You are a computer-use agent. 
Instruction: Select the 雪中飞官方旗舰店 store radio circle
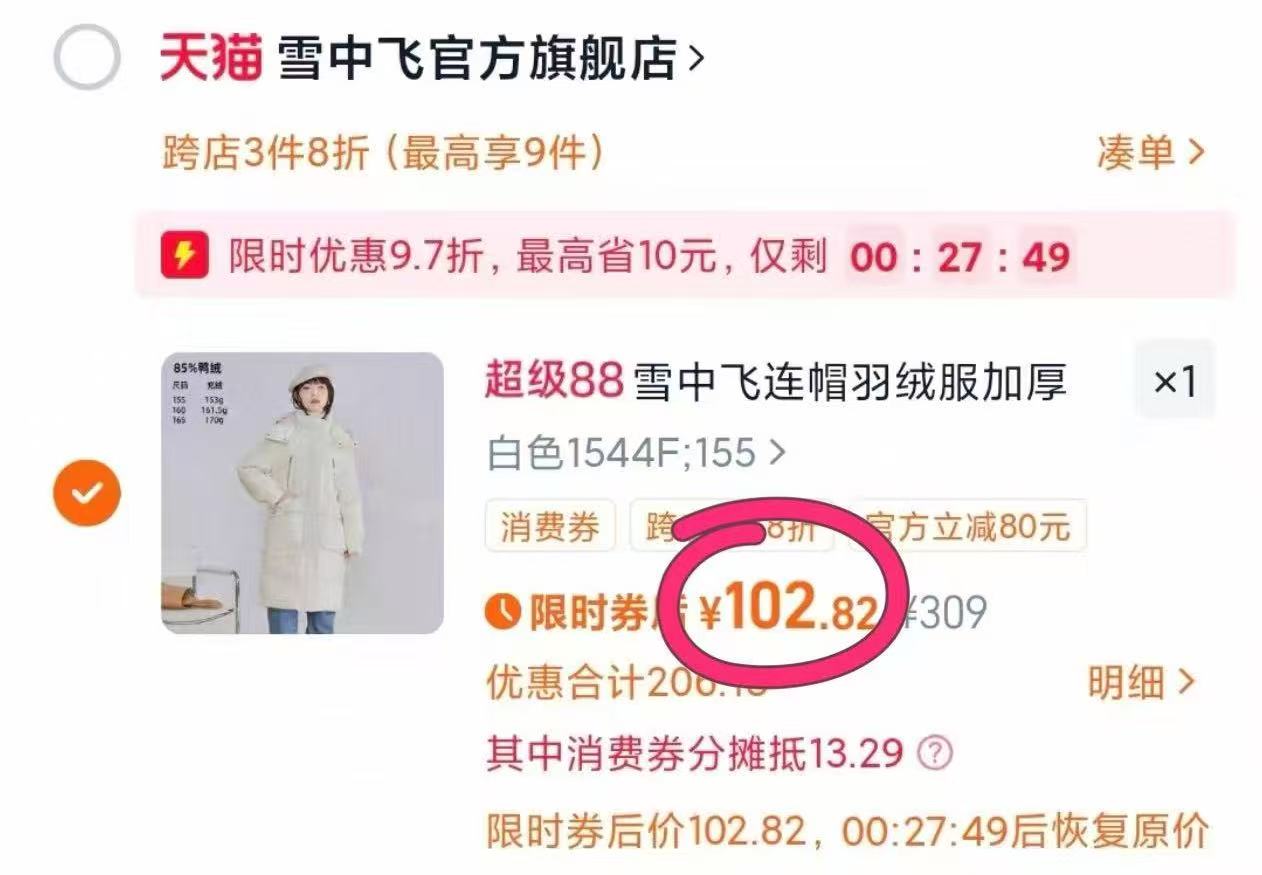coord(87,57)
